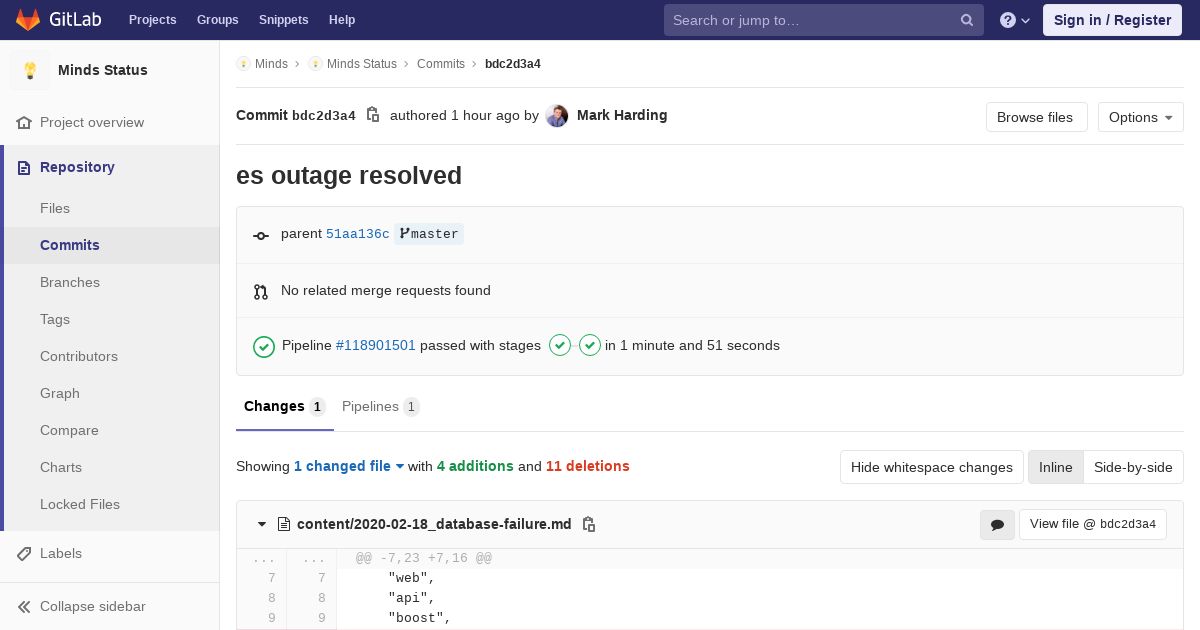Switch to Inline diff view
The height and width of the screenshot is (630, 1200).
point(1055,467)
